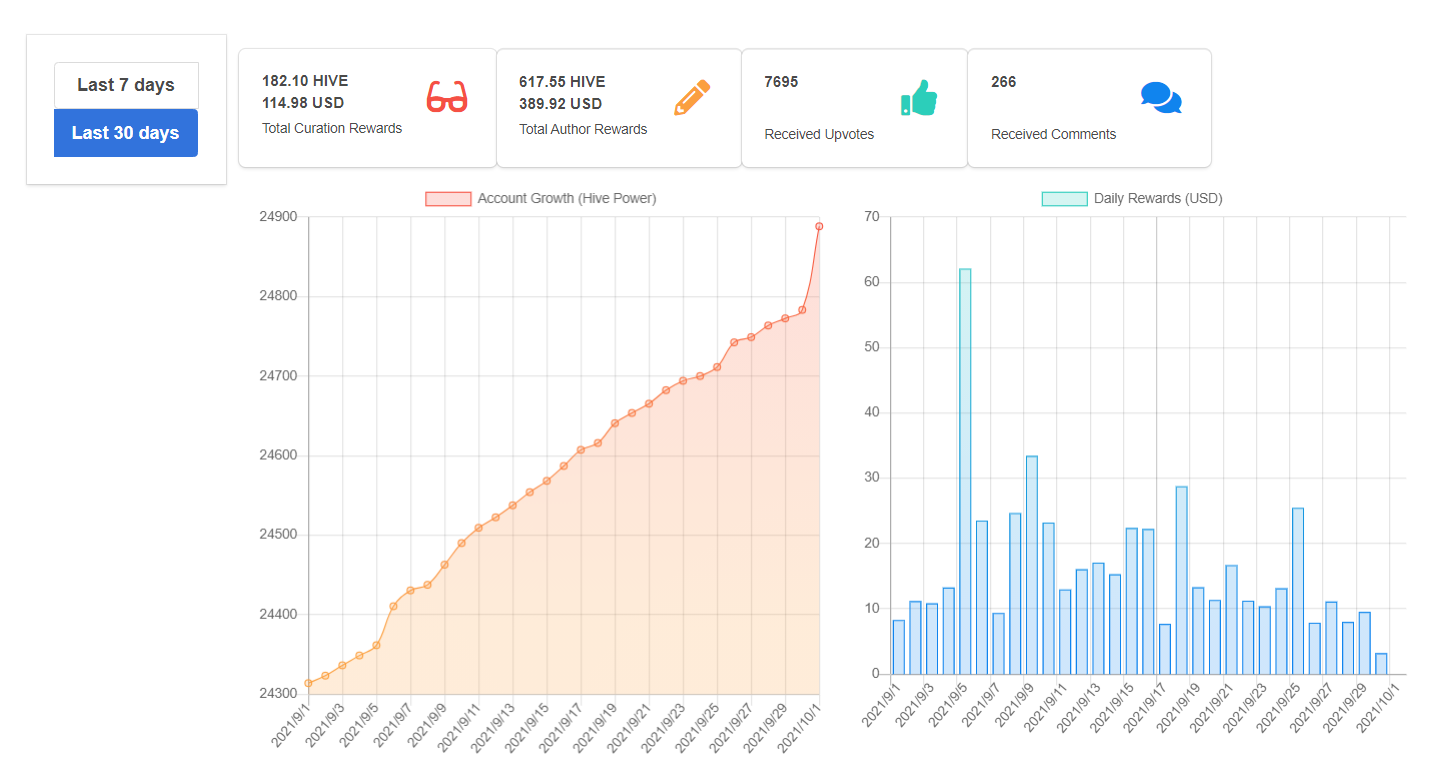Click the red Account Growth legend color box
1430x775 pixels.
pyautogui.click(x=448, y=199)
